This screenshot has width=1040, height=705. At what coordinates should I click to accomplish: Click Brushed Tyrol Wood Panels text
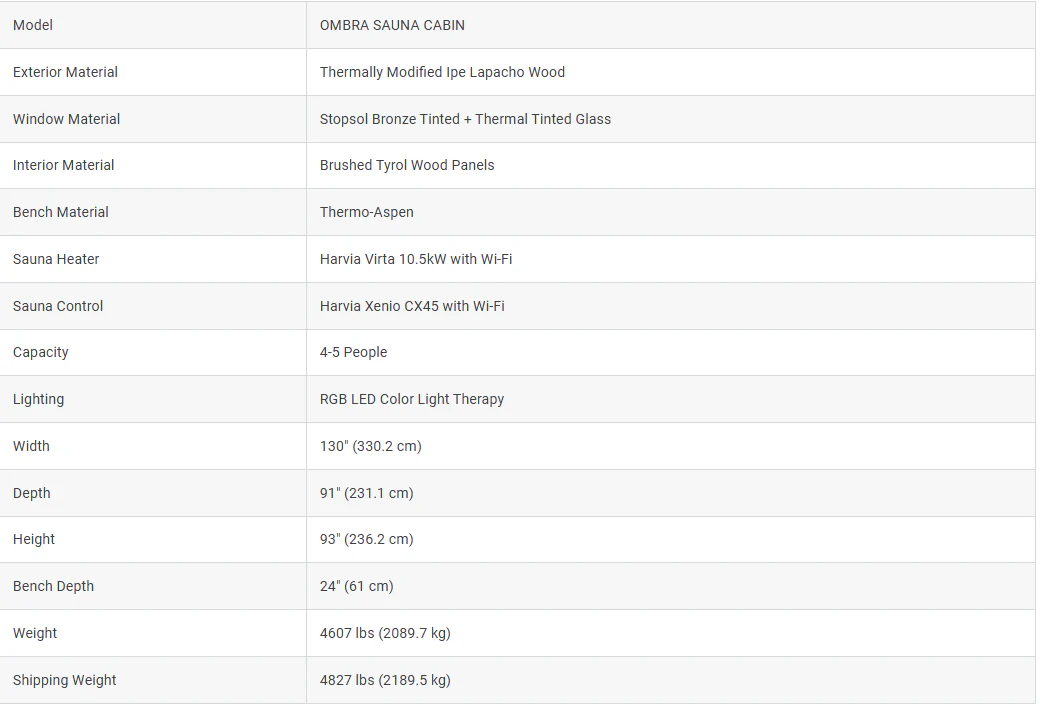coord(407,165)
